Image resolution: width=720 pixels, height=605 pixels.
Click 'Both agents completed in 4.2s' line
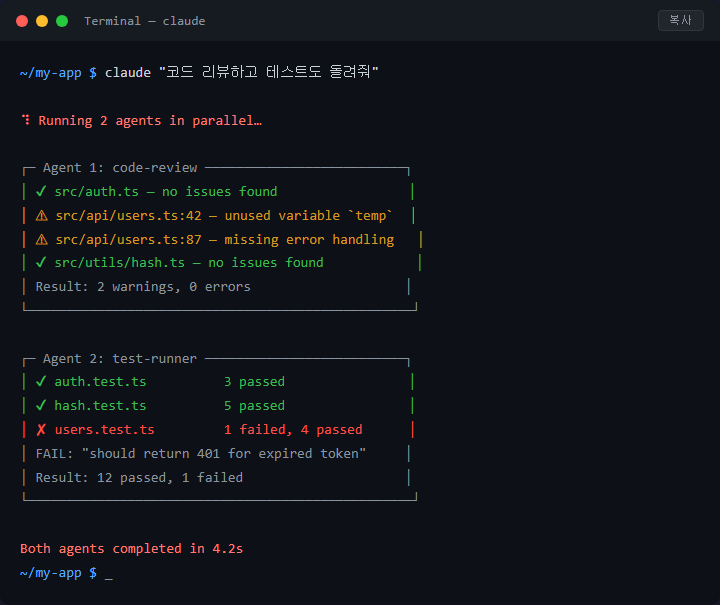(131, 549)
